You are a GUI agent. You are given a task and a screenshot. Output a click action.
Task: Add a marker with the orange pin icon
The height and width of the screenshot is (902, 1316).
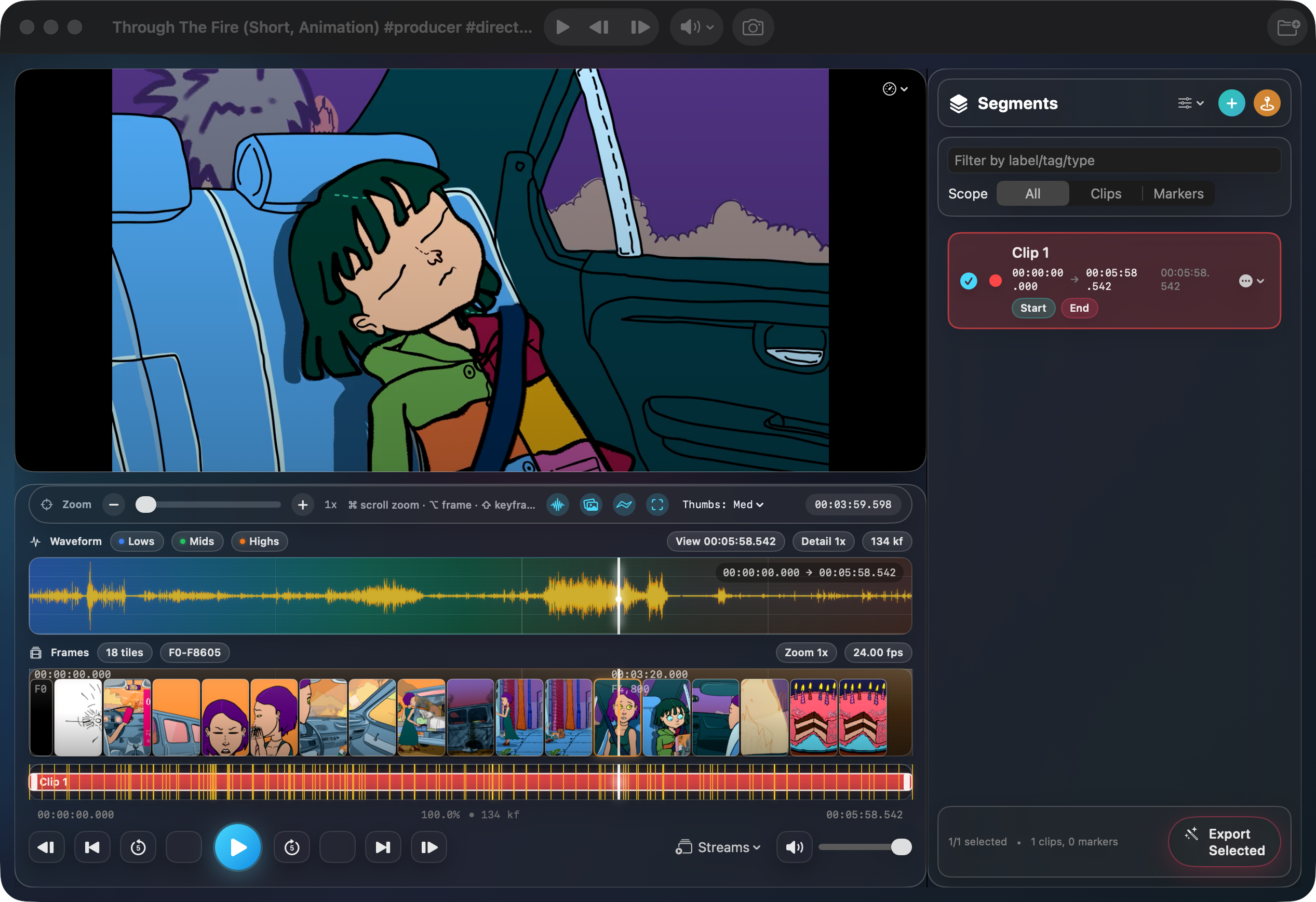click(1267, 103)
